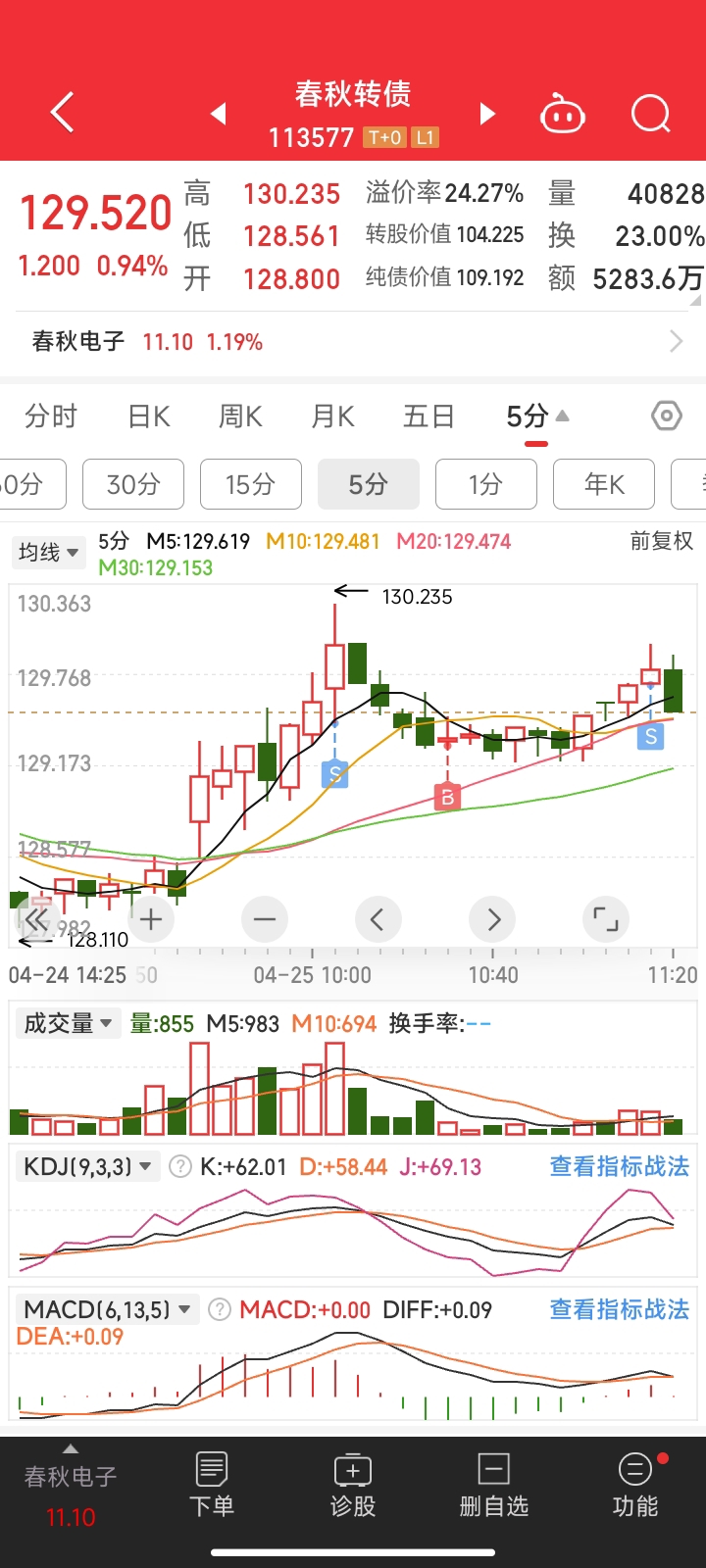Open chart settings hexagon icon
The image size is (706, 1568).
pyautogui.click(x=667, y=416)
